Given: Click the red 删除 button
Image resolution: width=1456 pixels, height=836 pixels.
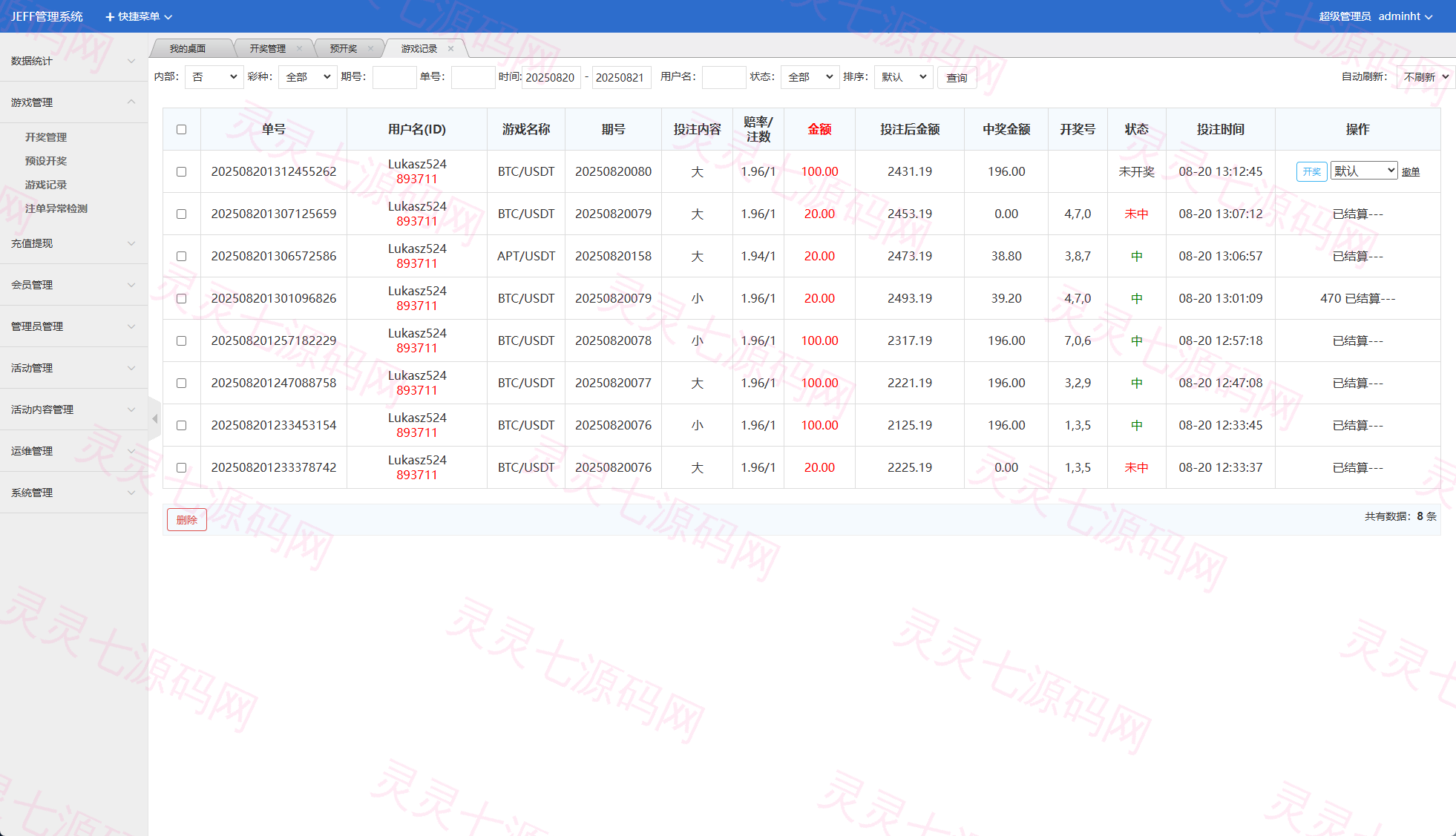Looking at the screenshot, I should [187, 520].
